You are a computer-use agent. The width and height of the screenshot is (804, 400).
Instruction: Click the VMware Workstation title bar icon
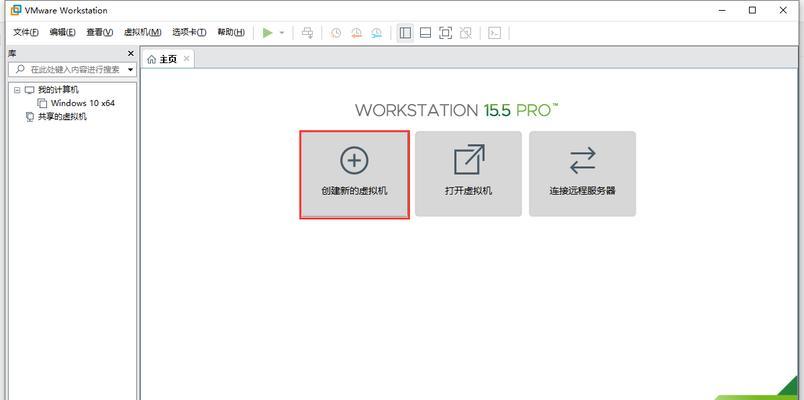click(x=16, y=10)
